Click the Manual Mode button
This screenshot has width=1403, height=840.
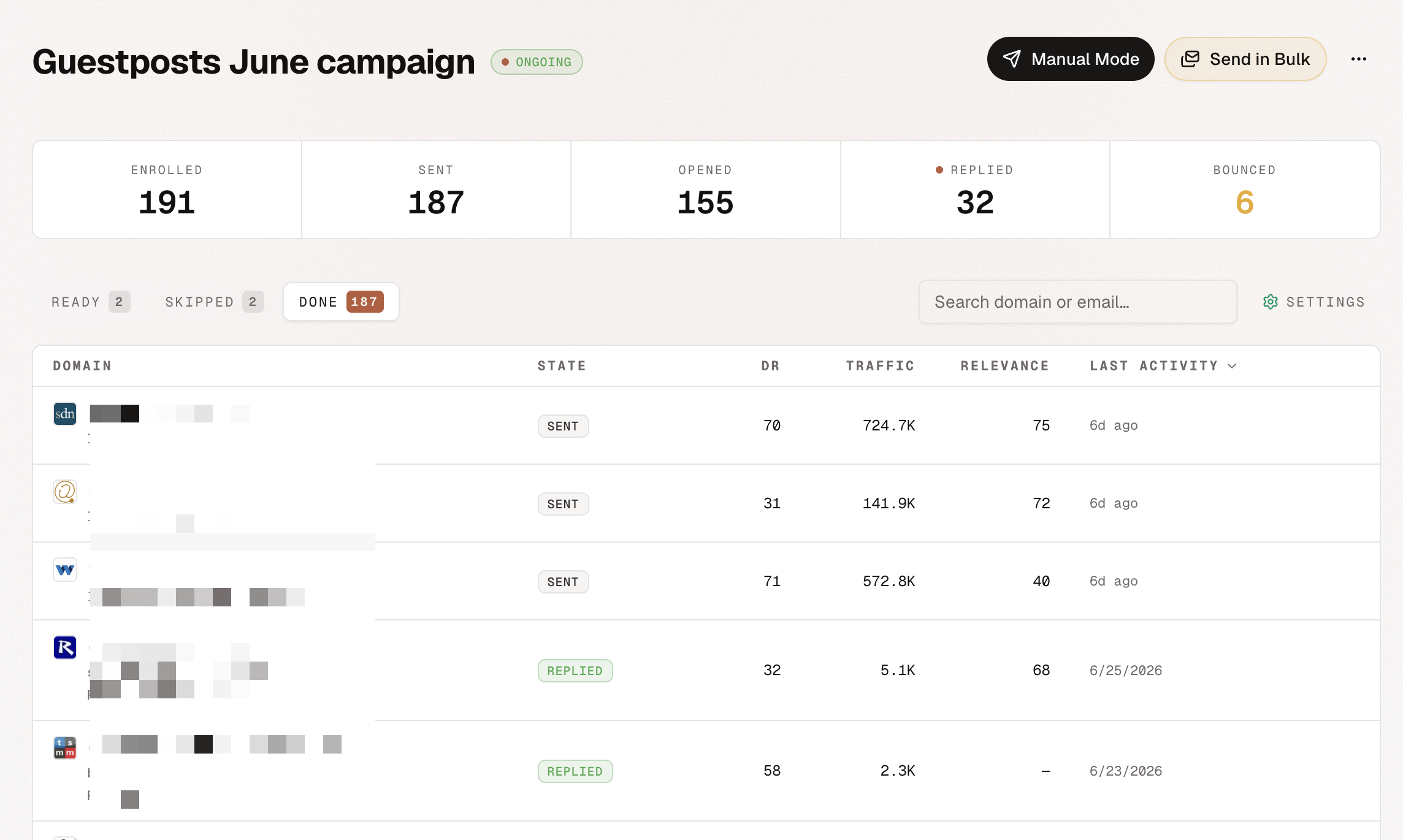(1070, 59)
